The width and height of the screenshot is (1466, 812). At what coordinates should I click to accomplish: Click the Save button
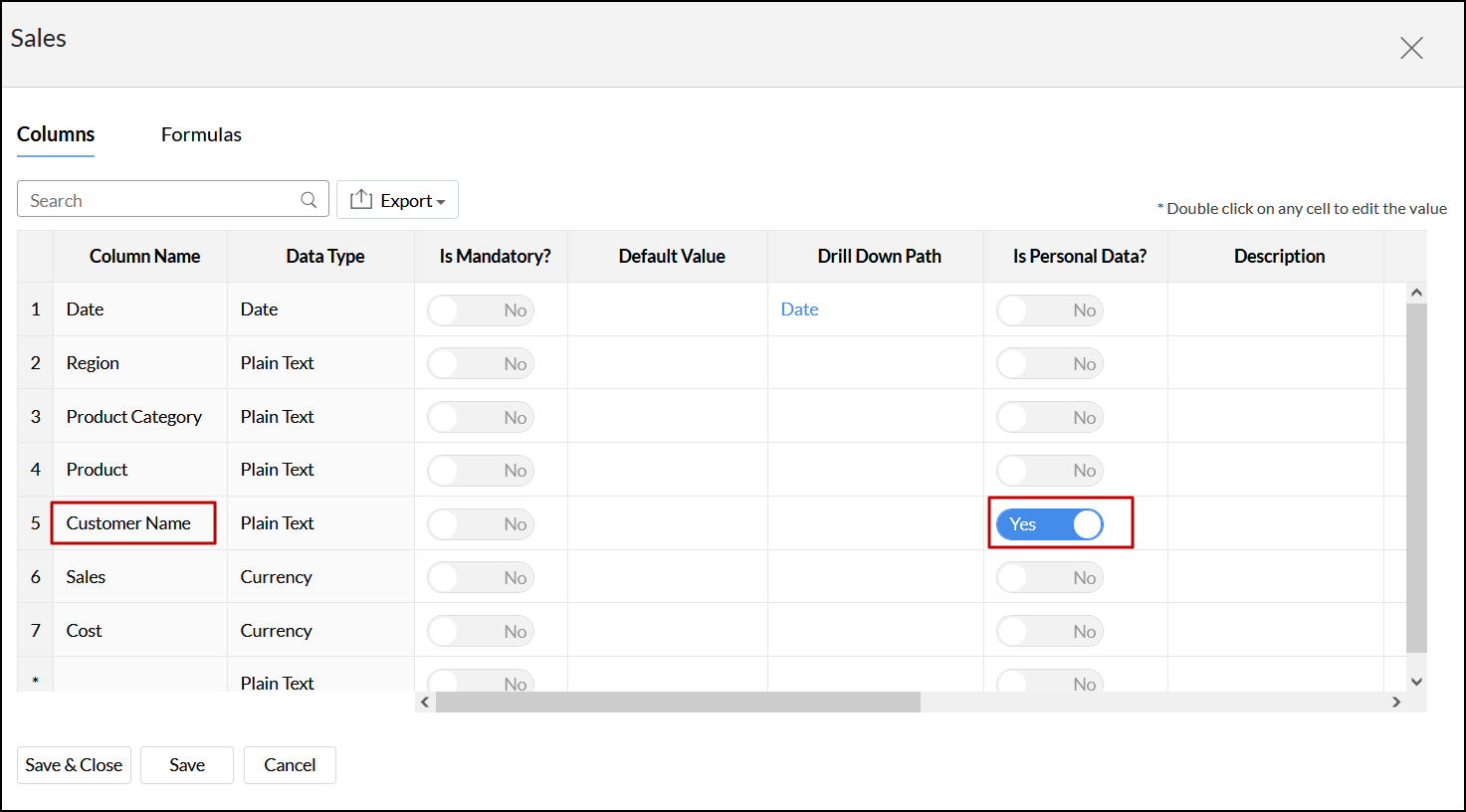click(187, 765)
